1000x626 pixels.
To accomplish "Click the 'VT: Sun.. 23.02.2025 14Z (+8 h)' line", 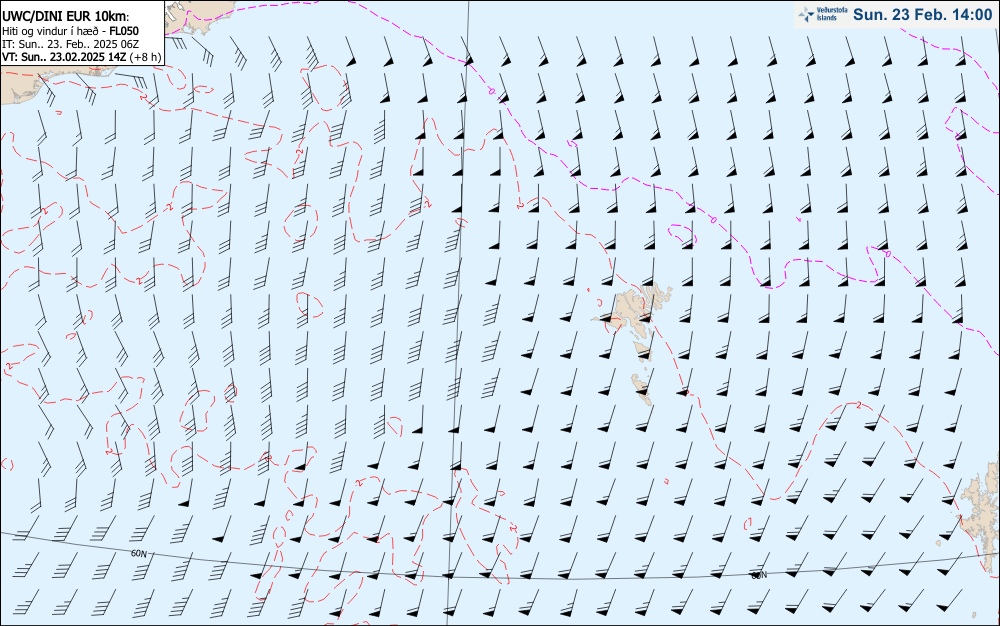I will coord(82,57).
